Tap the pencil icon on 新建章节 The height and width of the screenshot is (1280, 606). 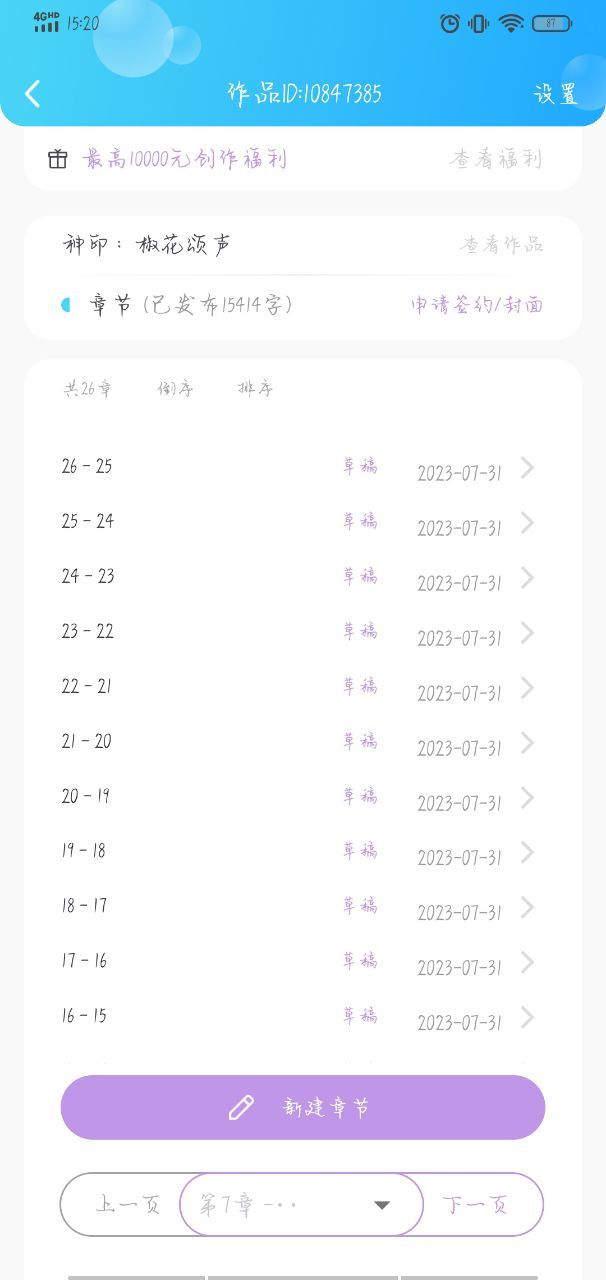241,1107
